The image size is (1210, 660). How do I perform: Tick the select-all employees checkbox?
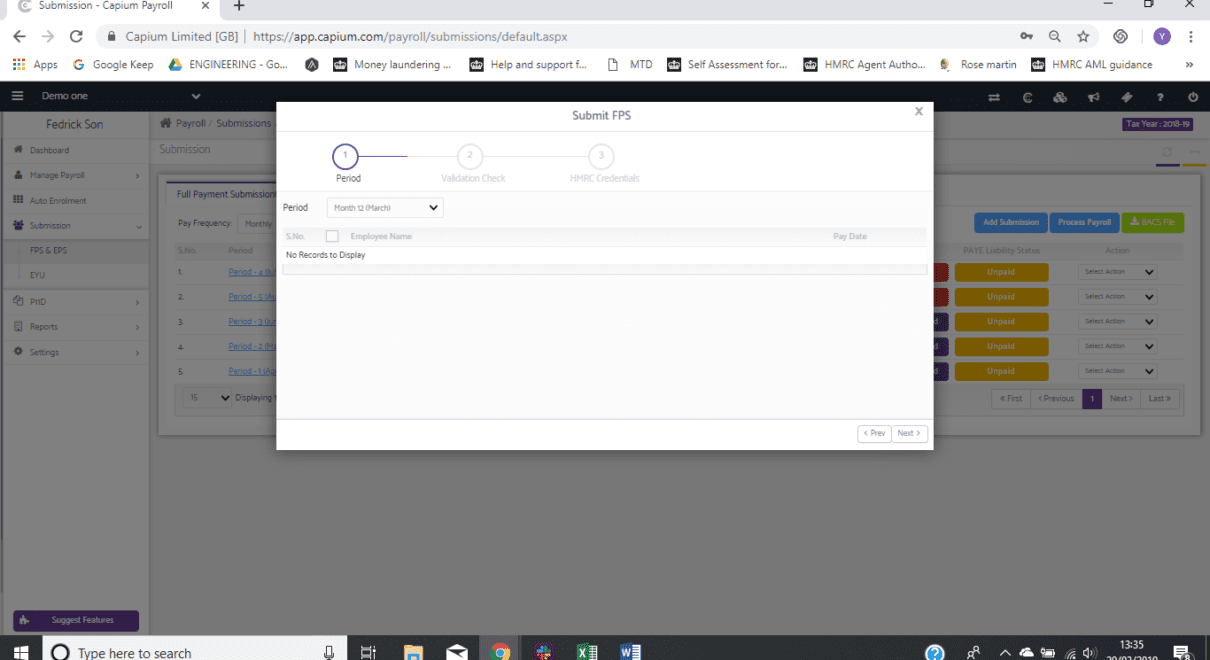coord(332,236)
